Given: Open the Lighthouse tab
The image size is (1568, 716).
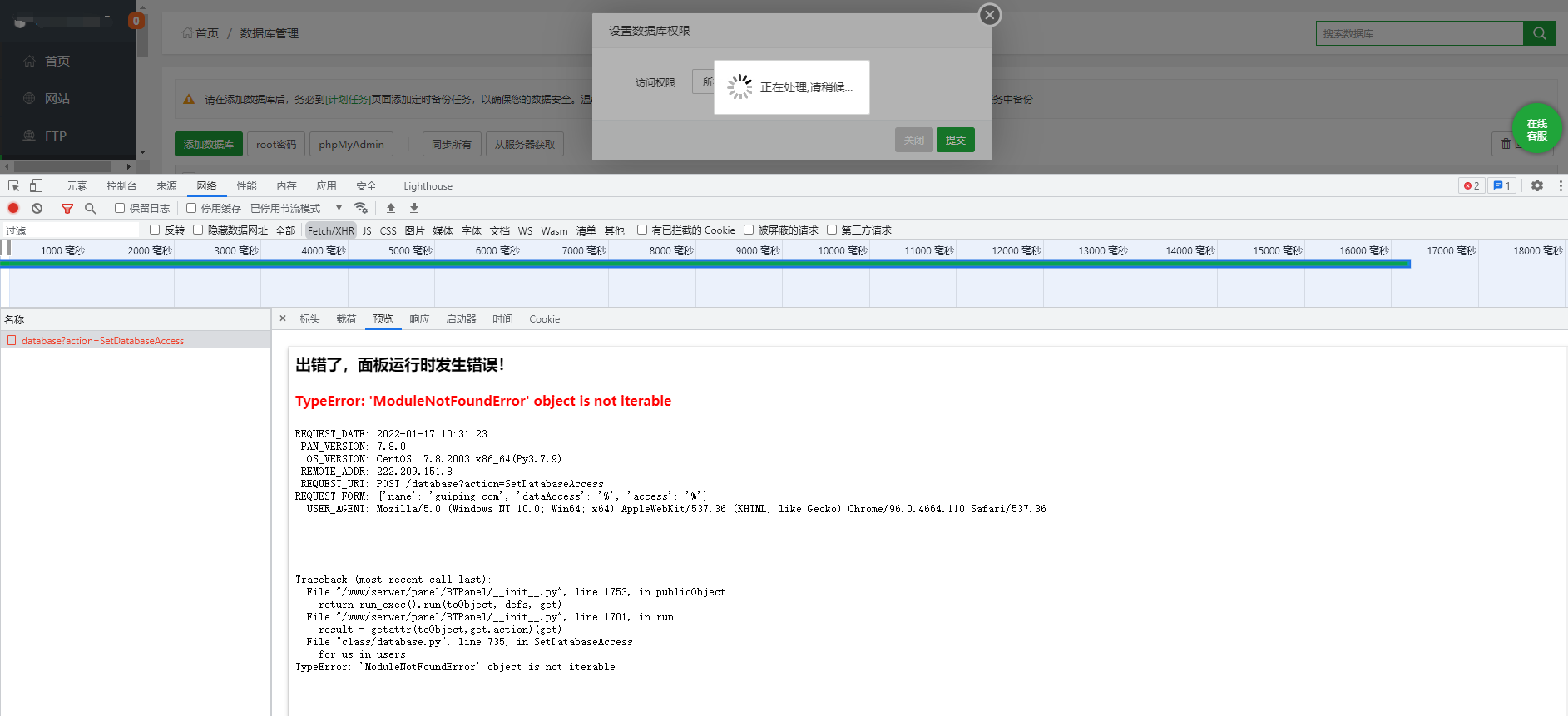Looking at the screenshot, I should (428, 186).
